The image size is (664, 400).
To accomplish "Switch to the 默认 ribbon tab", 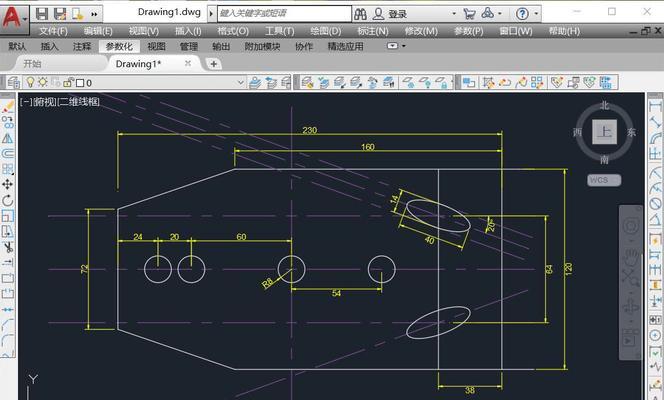I will [x=17, y=47].
